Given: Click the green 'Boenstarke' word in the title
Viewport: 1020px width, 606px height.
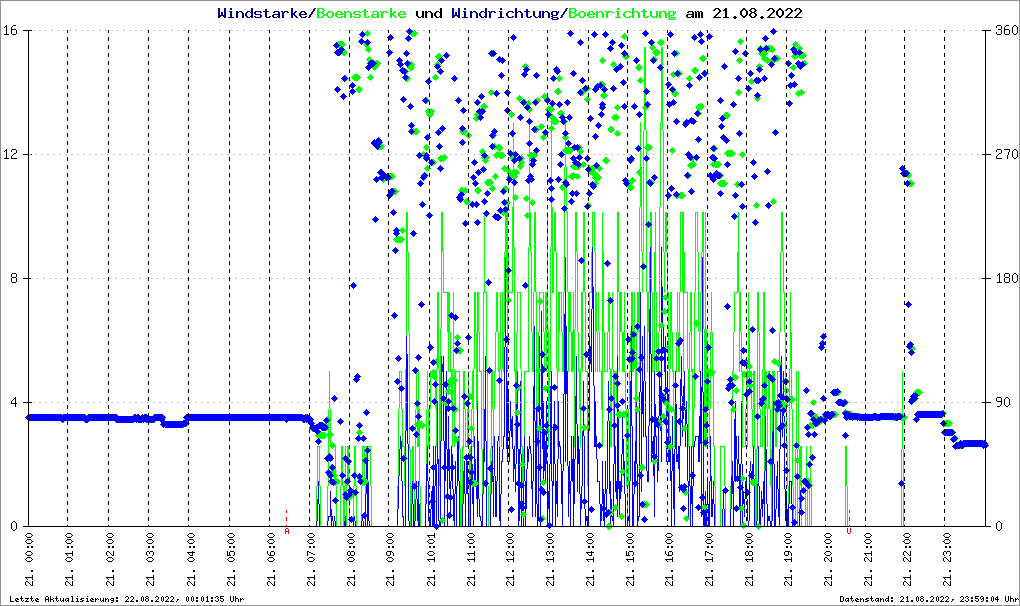Looking at the screenshot, I should (361, 13).
